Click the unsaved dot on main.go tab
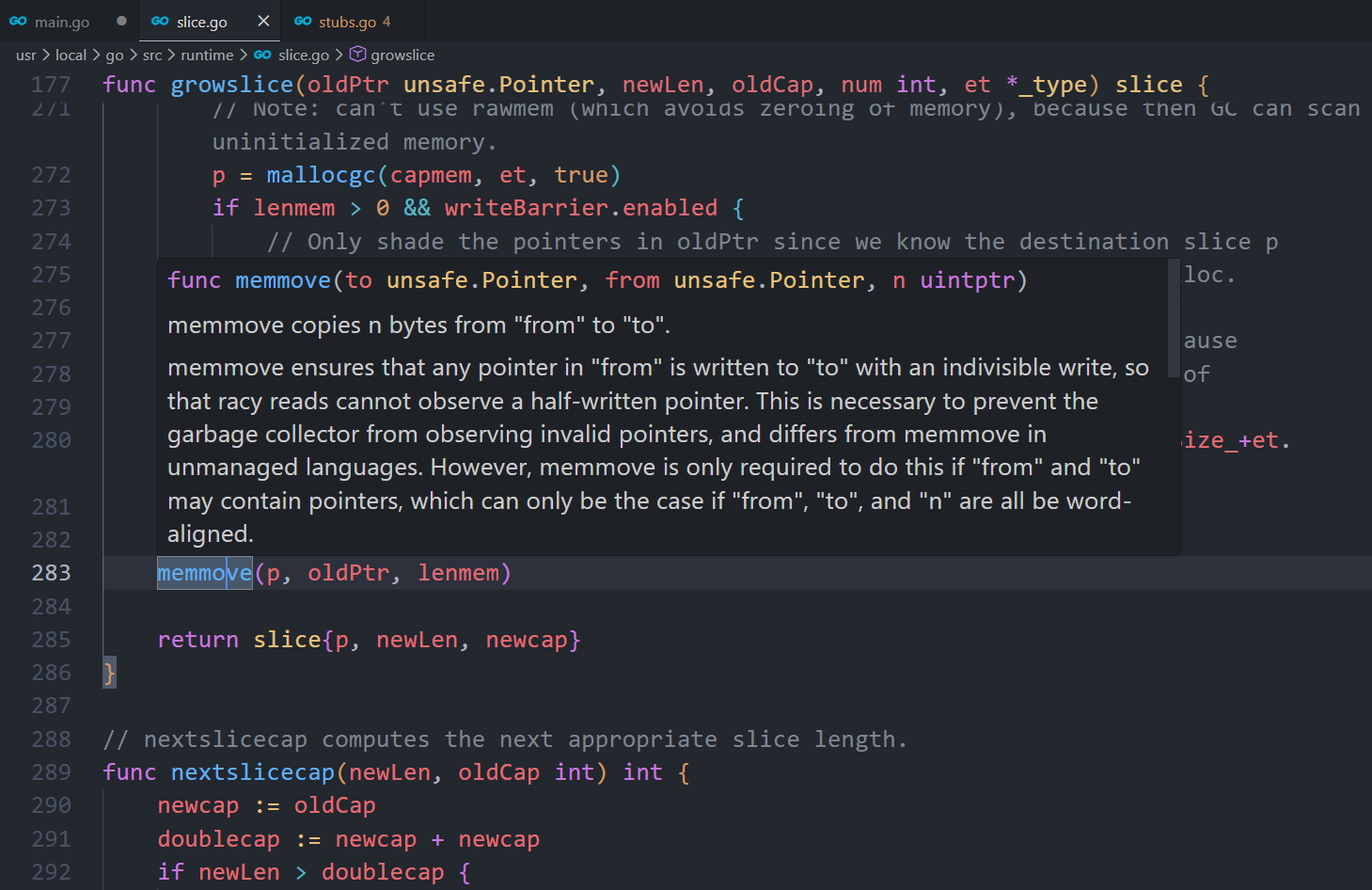1372x890 pixels. pos(121,21)
